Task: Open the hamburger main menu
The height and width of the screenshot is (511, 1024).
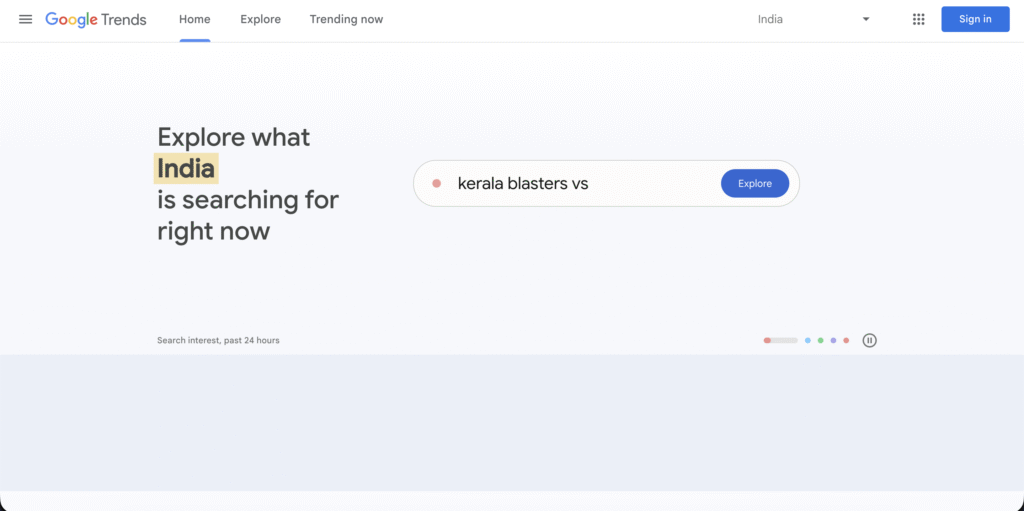Action: tap(26, 19)
